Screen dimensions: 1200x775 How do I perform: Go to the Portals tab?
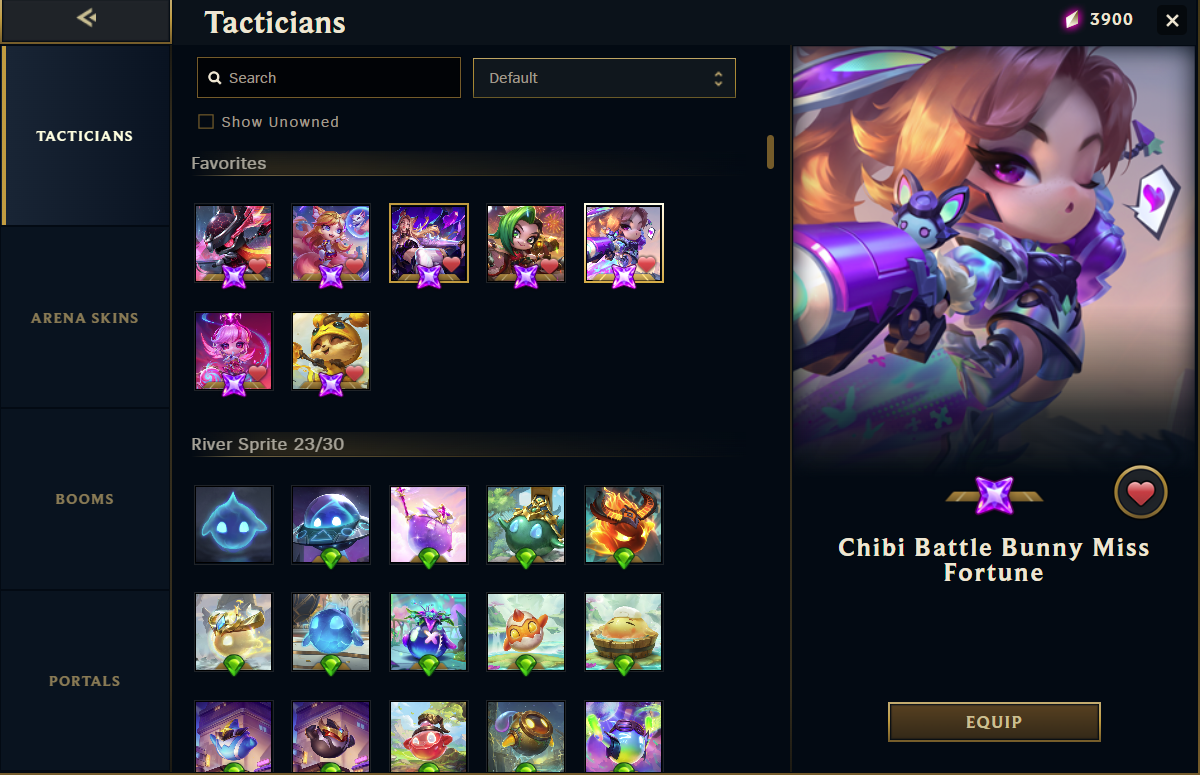pos(85,681)
